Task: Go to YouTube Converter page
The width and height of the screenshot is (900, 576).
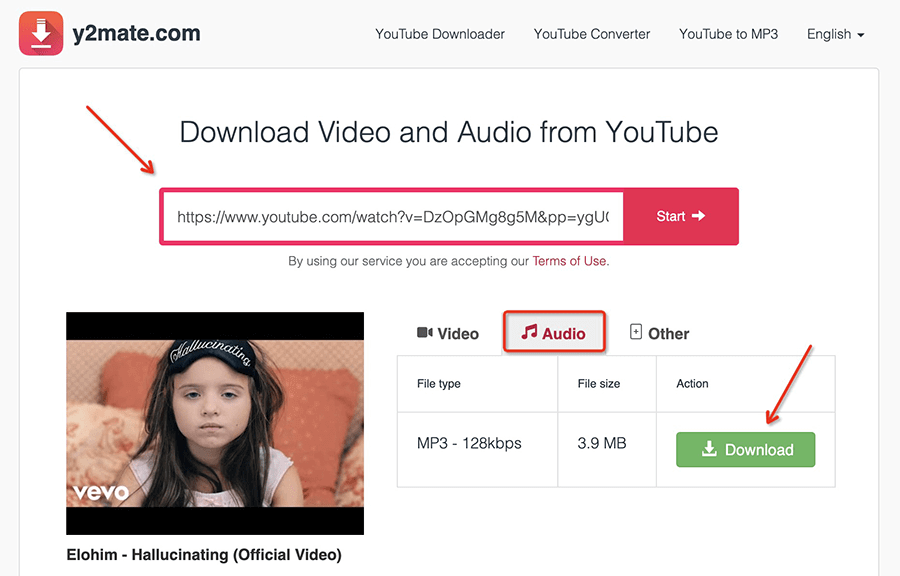Action: 592,34
